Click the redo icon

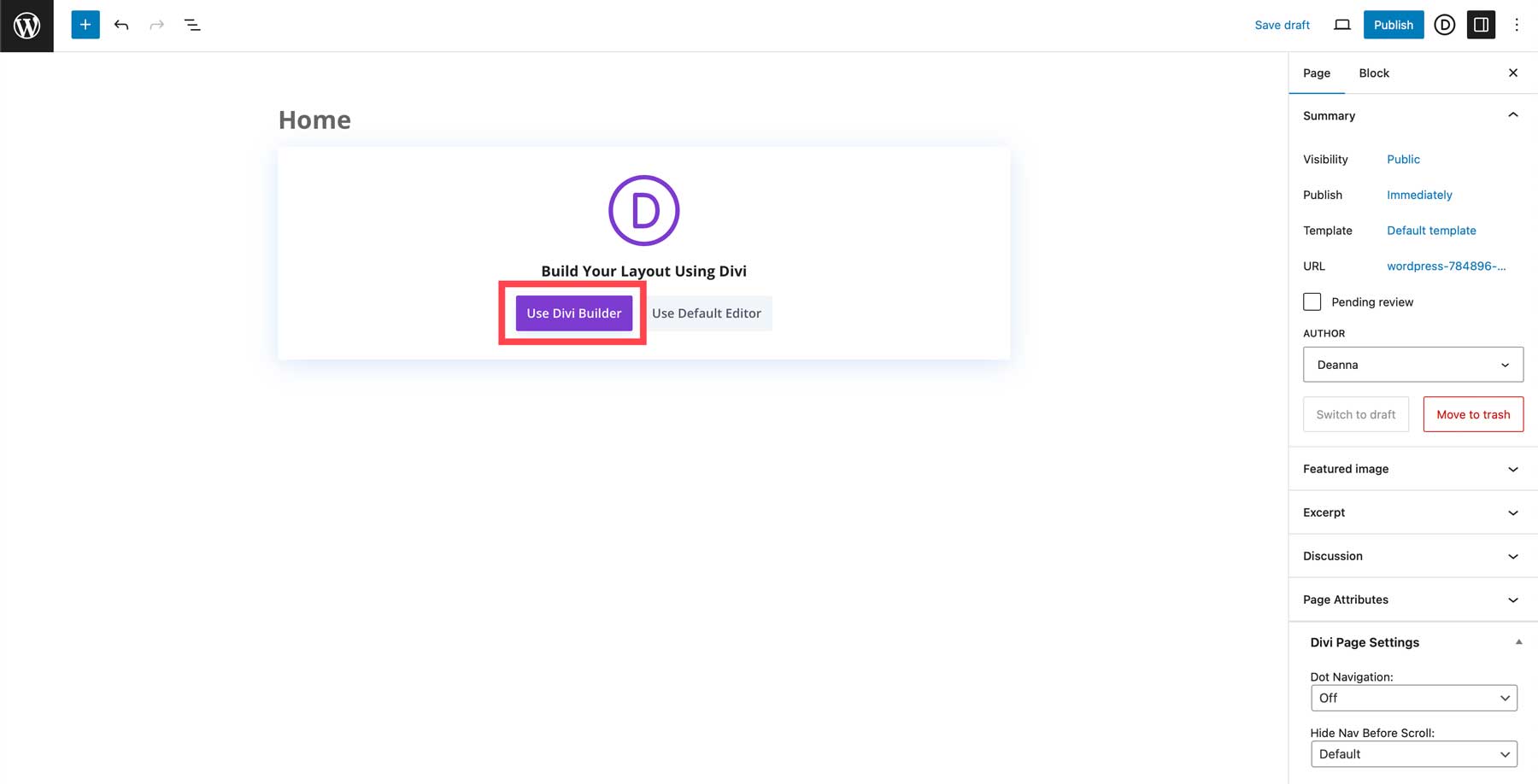click(156, 25)
